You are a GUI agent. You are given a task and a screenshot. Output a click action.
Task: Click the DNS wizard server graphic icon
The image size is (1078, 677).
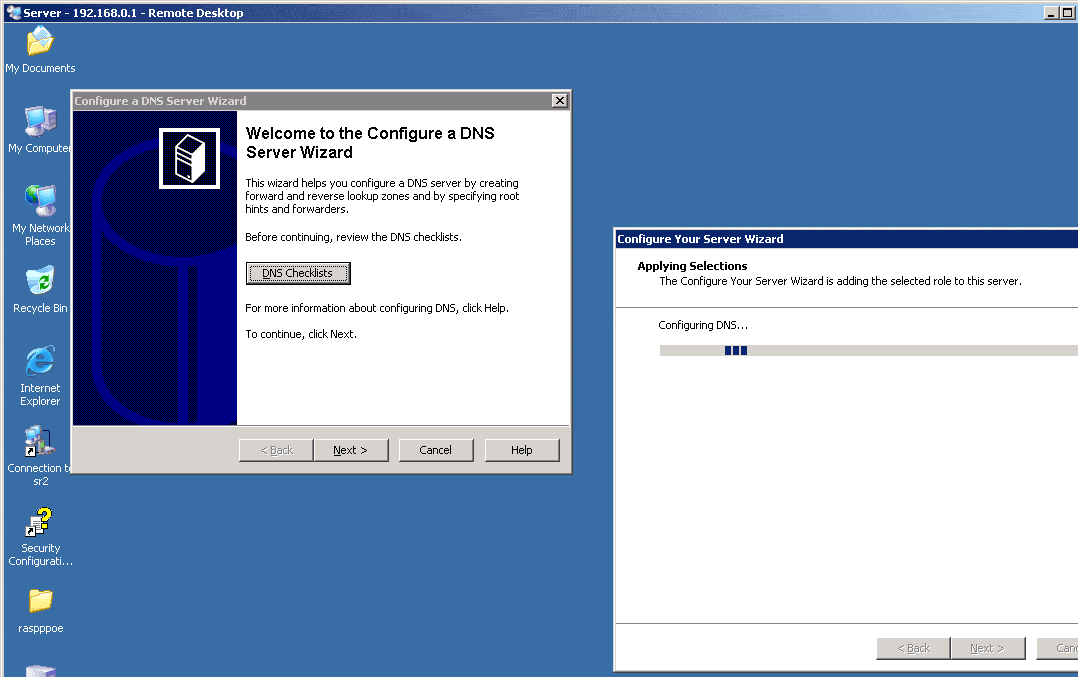(x=189, y=158)
